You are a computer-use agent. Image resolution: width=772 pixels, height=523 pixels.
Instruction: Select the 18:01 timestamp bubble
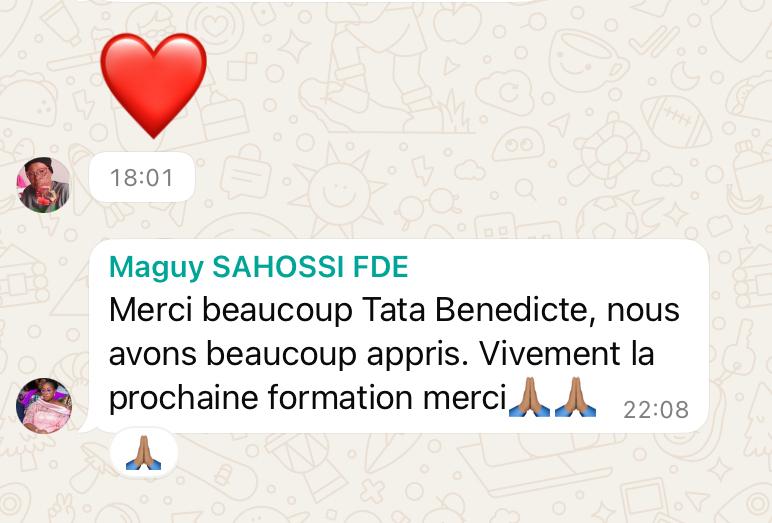(x=142, y=177)
